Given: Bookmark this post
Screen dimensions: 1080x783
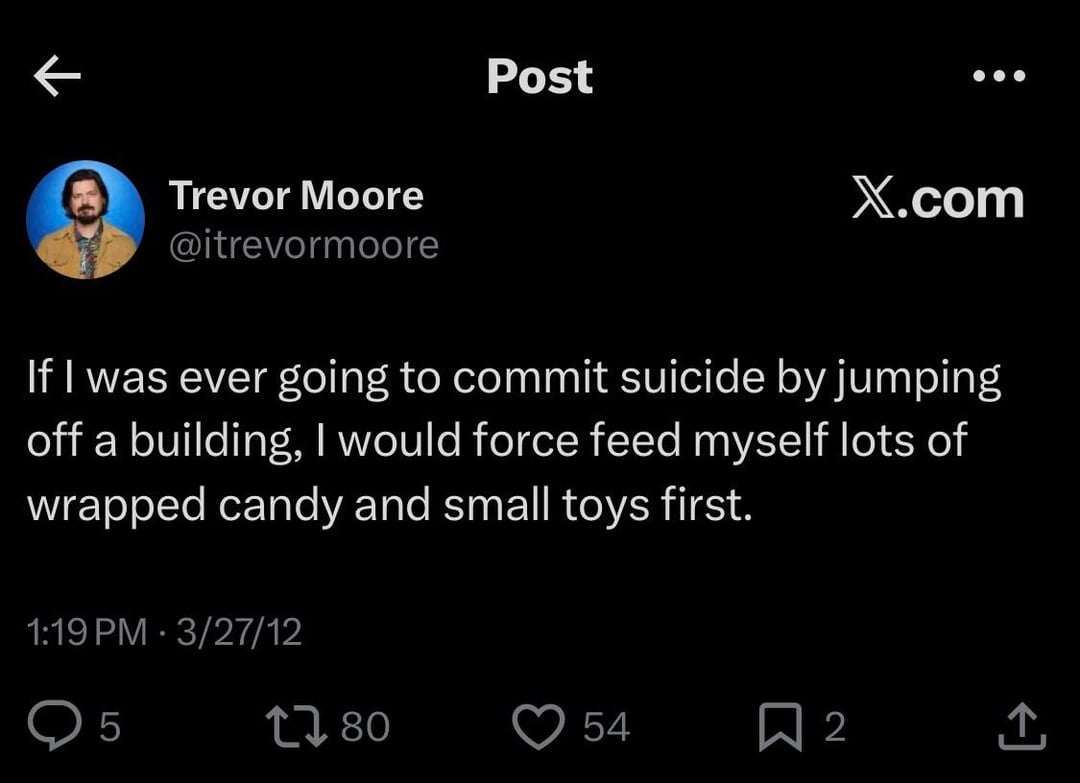Looking at the screenshot, I should click(782, 727).
